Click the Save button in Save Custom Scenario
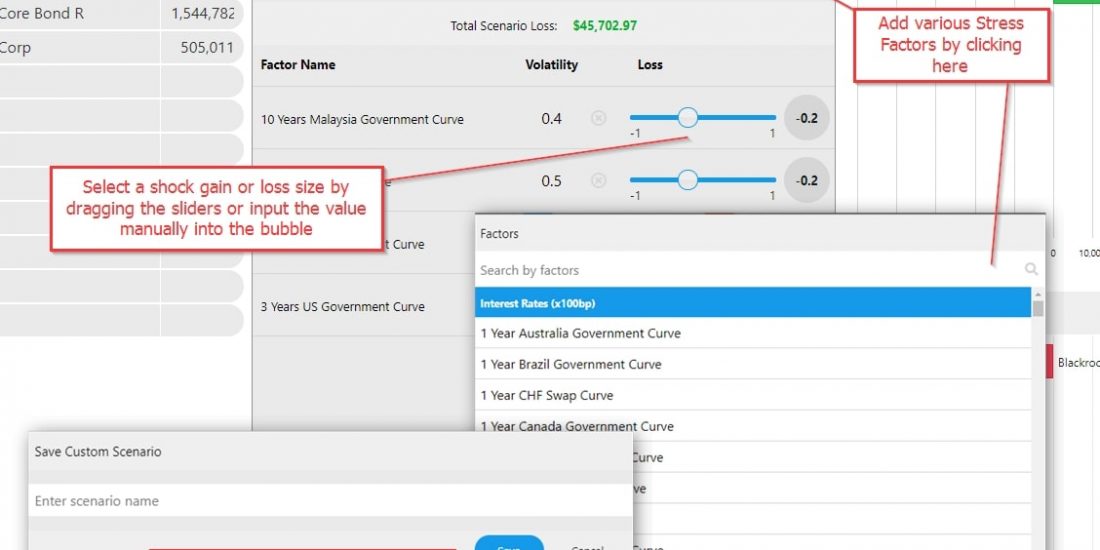 coord(508,544)
